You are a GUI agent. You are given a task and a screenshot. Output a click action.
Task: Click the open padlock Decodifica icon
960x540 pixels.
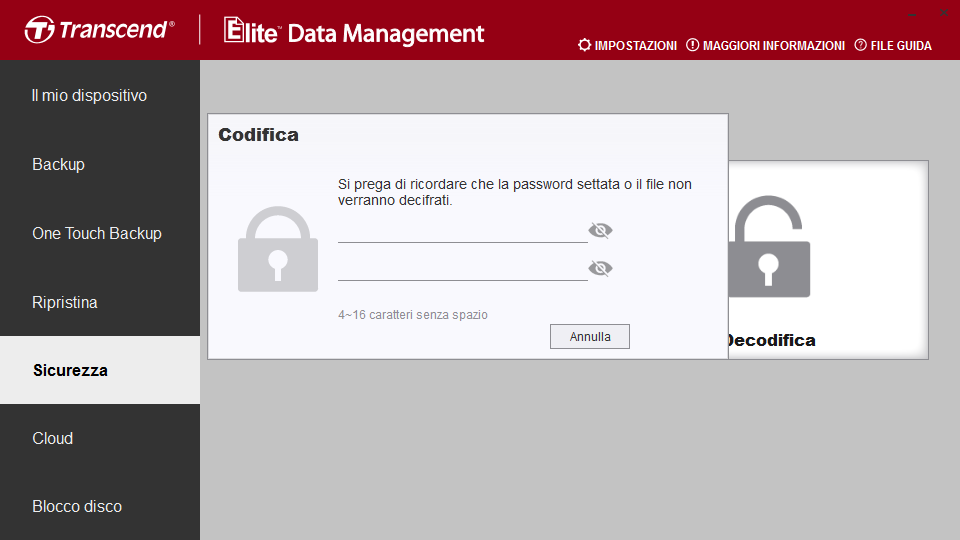pyautogui.click(x=769, y=247)
